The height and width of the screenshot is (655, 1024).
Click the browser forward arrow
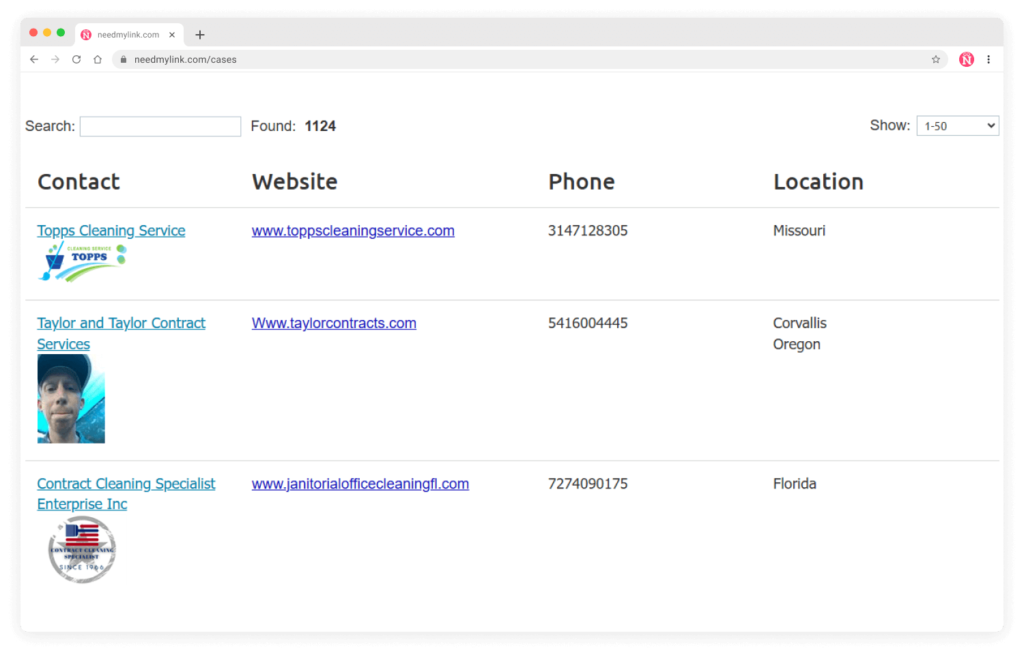coord(55,60)
